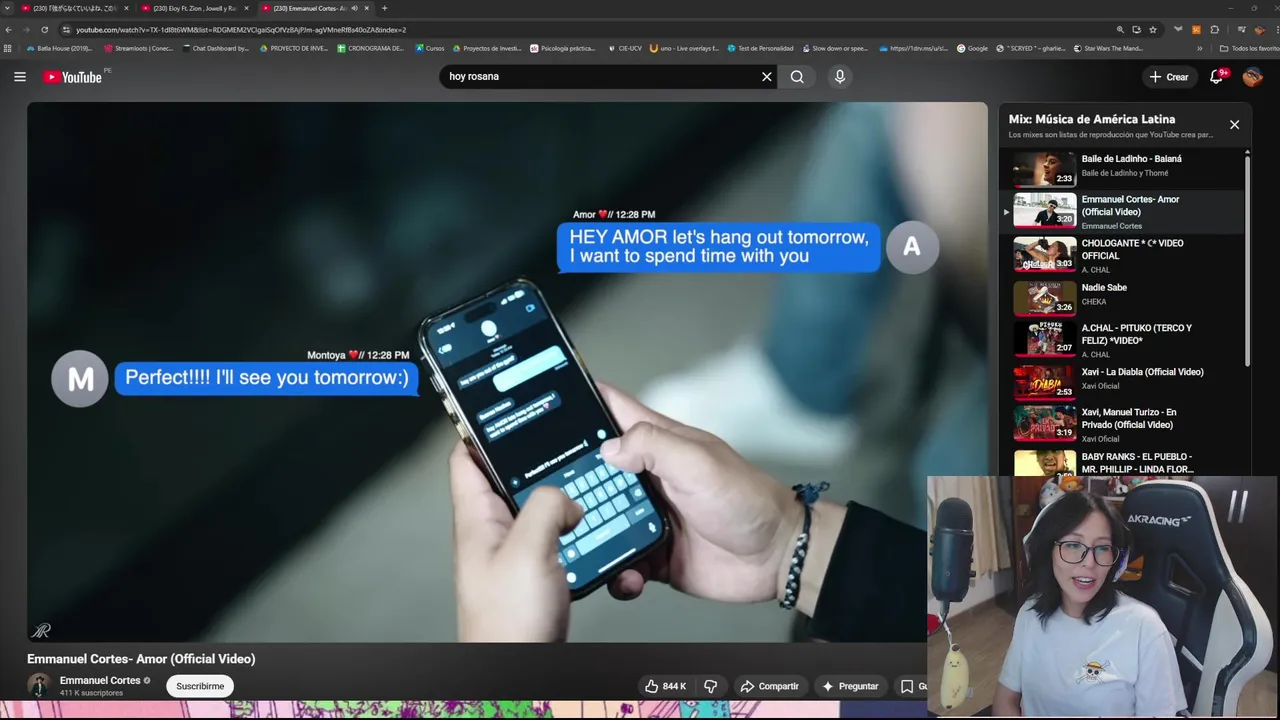The height and width of the screenshot is (720, 1280).
Task: Run search with magnifier button
Action: point(797,77)
